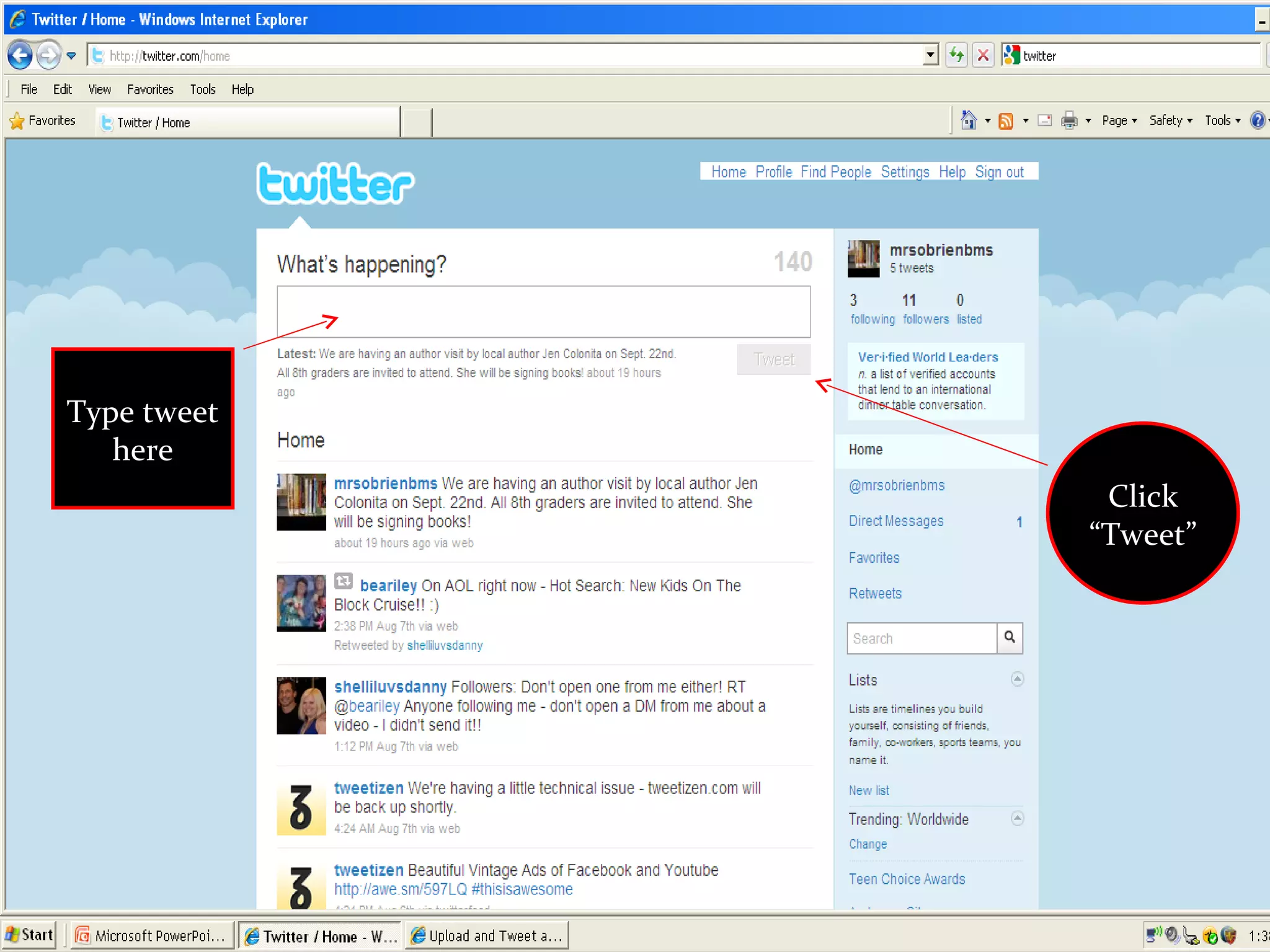This screenshot has height=952, width=1270.
Task: Open the dropdown beside the Home icon
Action: pos(988,121)
